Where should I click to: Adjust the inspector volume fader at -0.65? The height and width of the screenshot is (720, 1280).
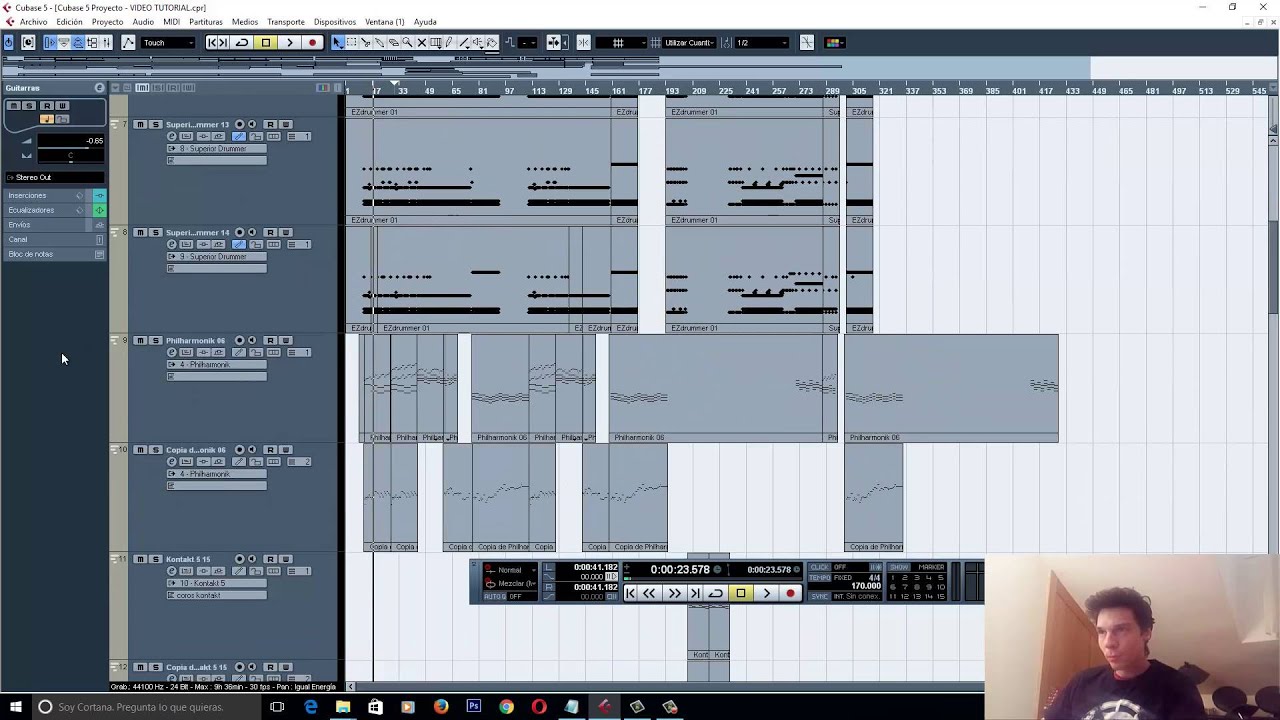tap(70, 140)
